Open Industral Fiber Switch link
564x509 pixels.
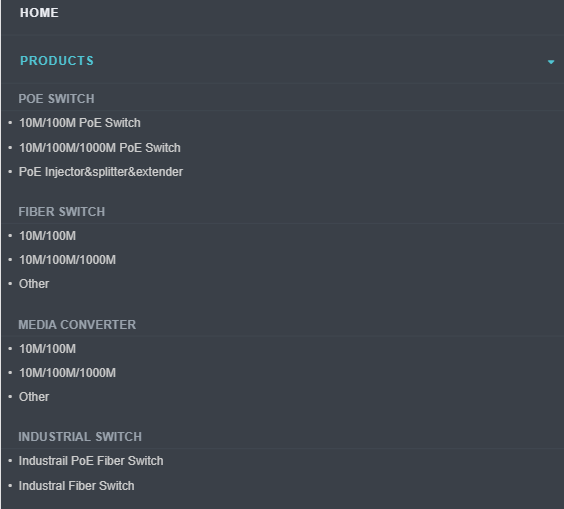click(76, 486)
